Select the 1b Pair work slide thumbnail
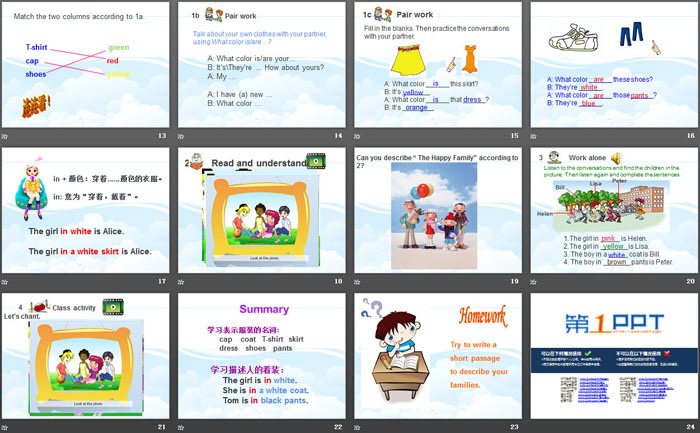This screenshot has width=700, height=433. pyautogui.click(x=262, y=65)
